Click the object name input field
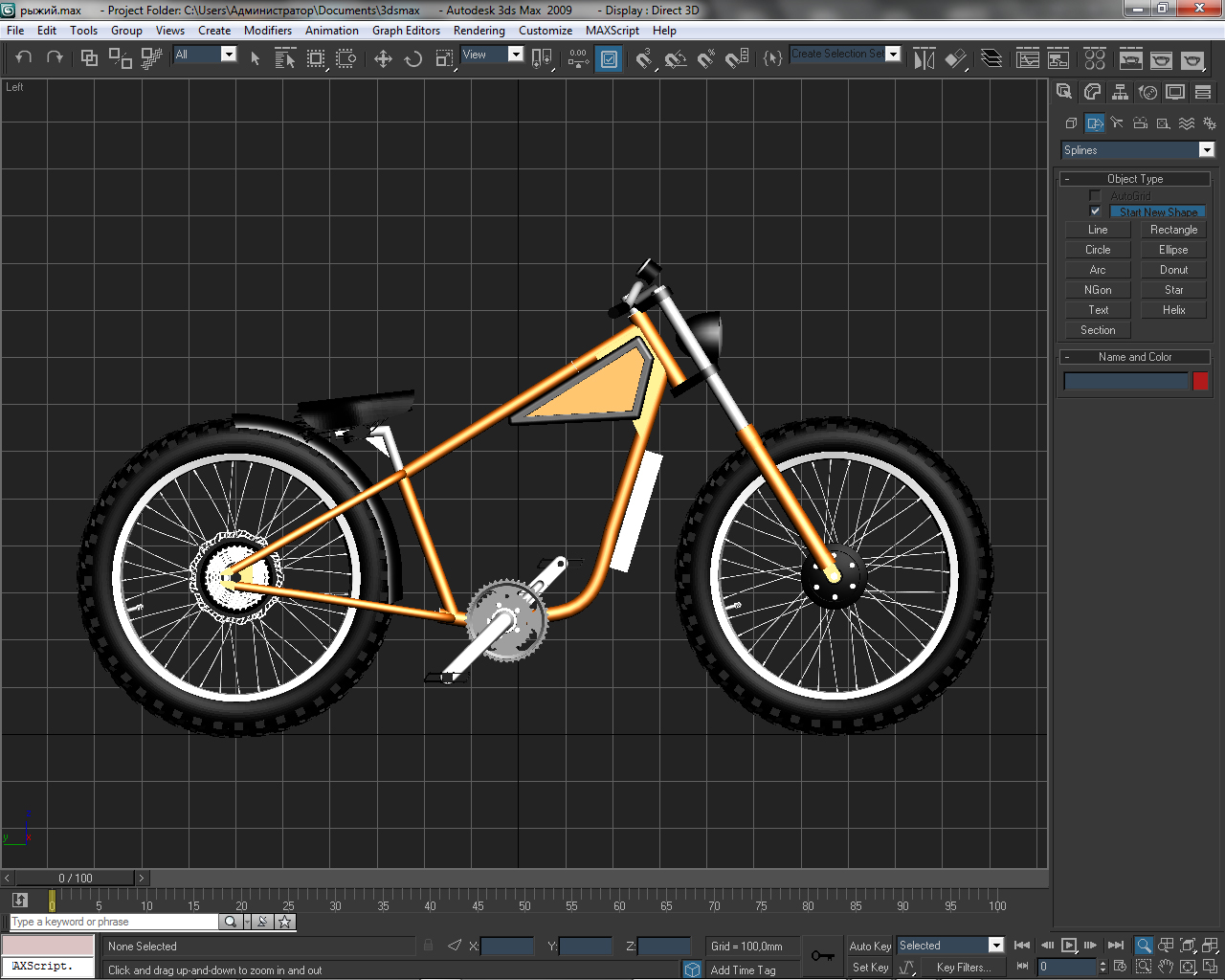The height and width of the screenshot is (980, 1225). (1125, 382)
